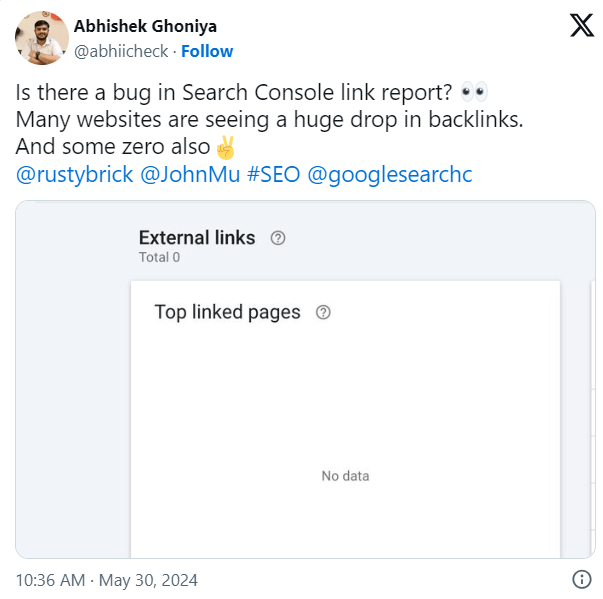The height and width of the screenshot is (599, 603).
Task: Click the Abhishek Ghoniya display name
Action: [145, 26]
